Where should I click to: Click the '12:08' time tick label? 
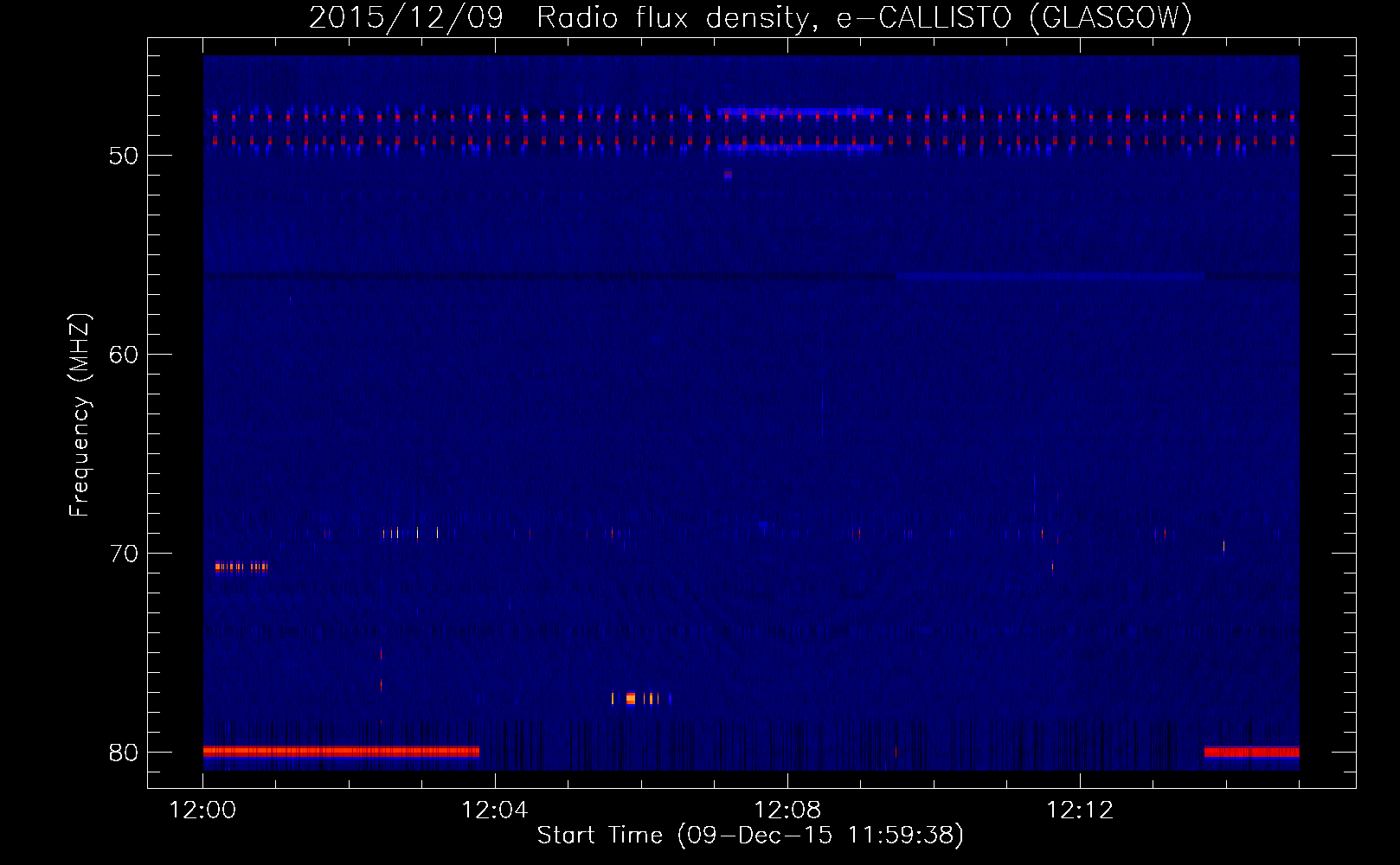click(x=787, y=811)
